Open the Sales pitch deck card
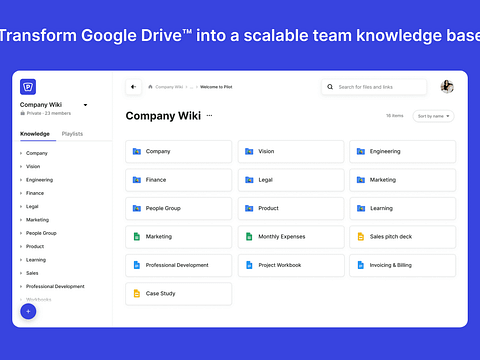Screen dimensions: 480x360 [402, 237]
